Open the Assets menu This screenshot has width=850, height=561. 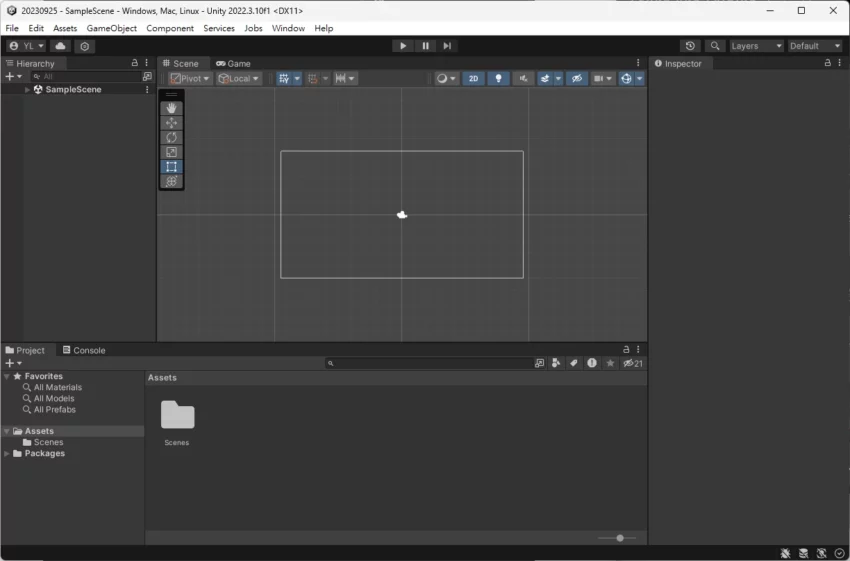pyautogui.click(x=65, y=28)
